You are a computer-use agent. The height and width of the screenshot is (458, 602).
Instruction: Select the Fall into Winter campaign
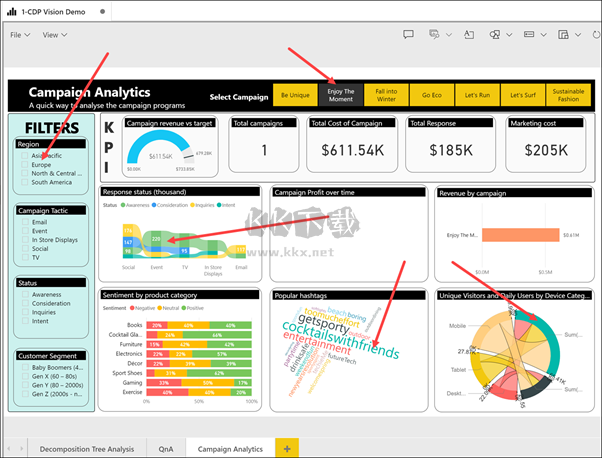point(386,95)
